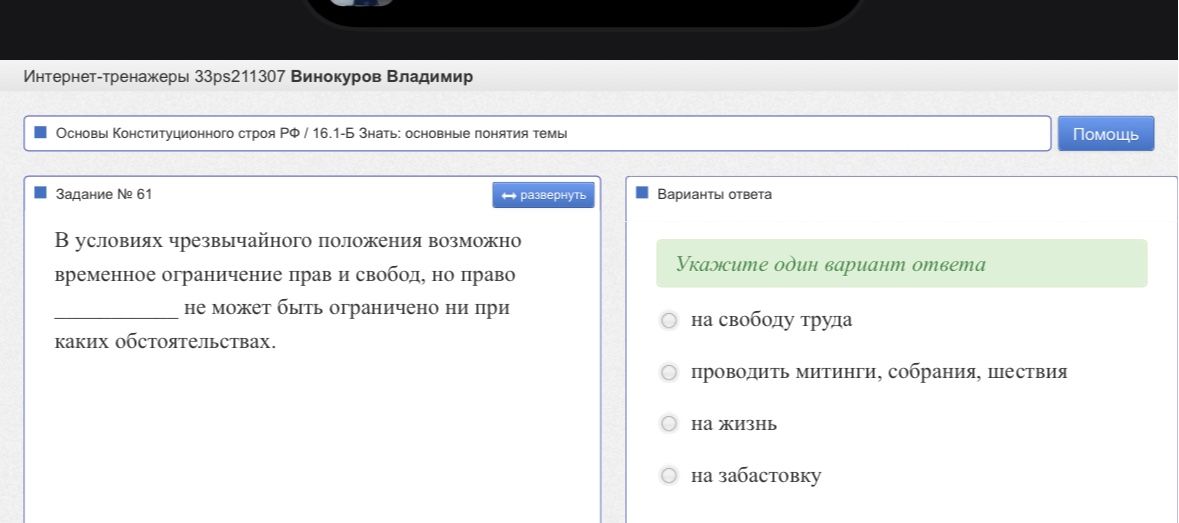Pick the 'на забастовку' radio option
The image size is (1179, 523).
coord(668,476)
